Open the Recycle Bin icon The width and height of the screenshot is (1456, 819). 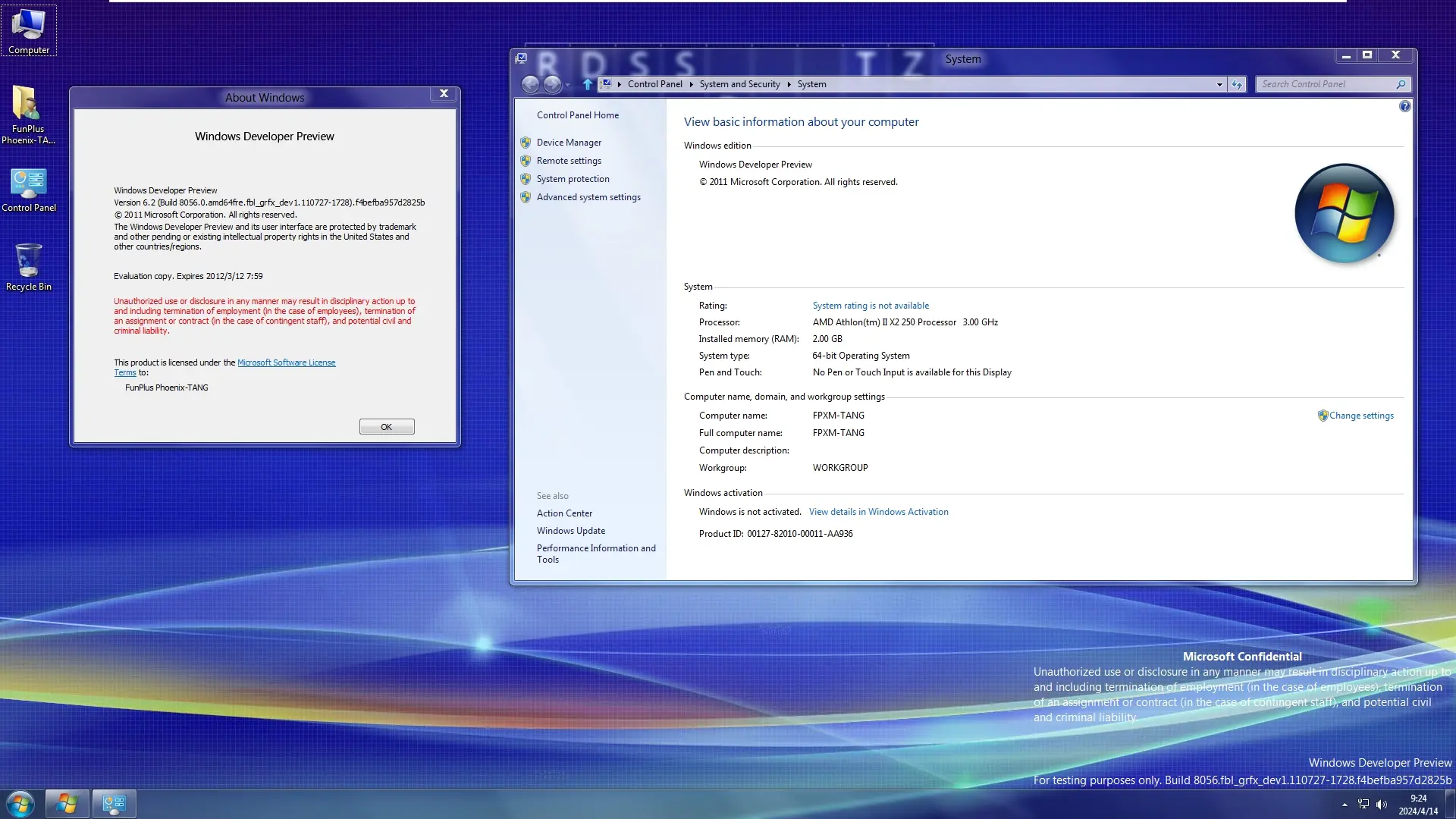pyautogui.click(x=29, y=267)
